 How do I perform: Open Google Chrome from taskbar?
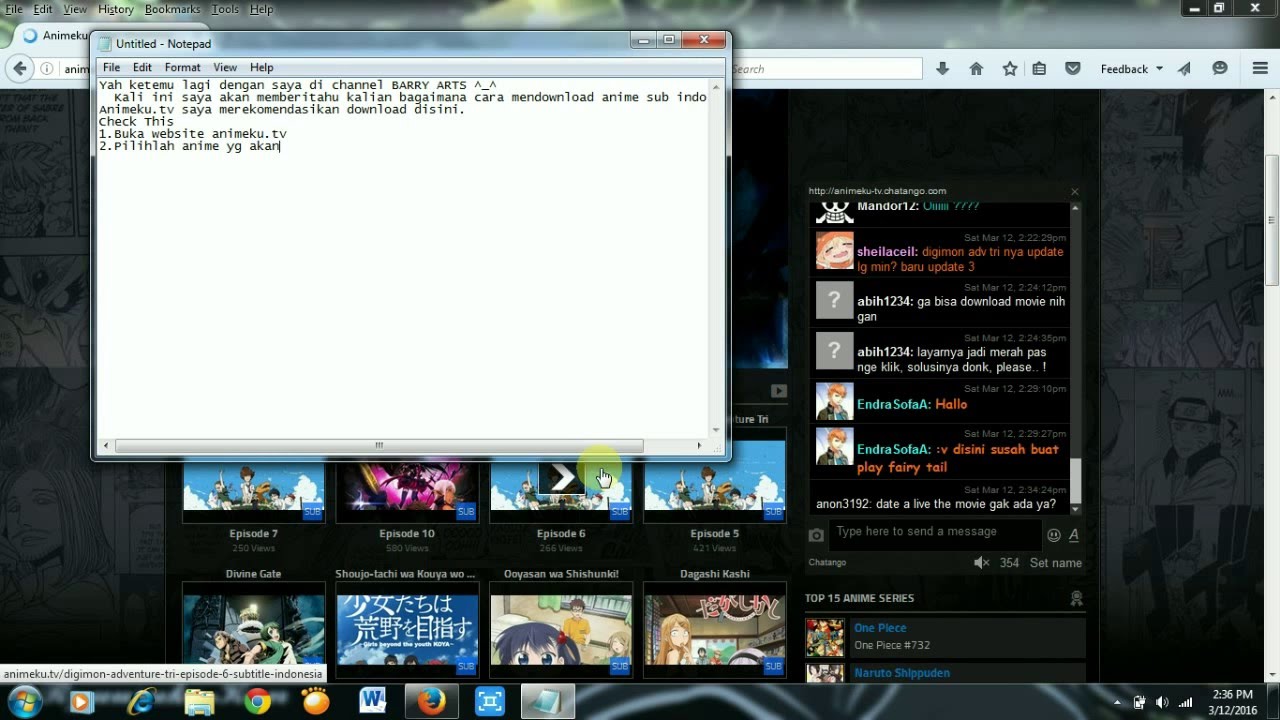(x=258, y=702)
